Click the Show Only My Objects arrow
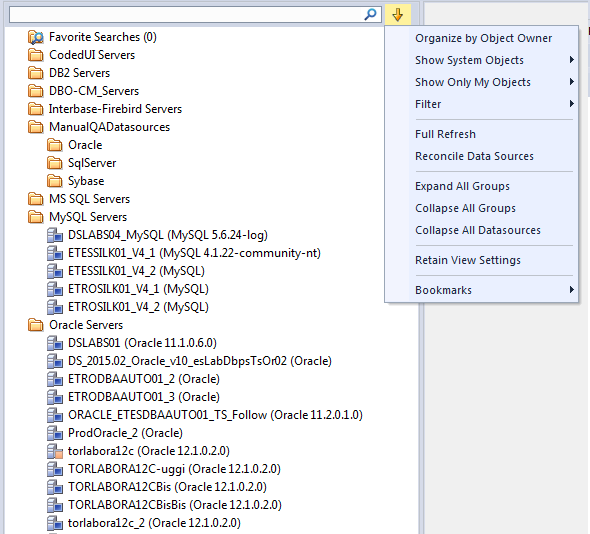This screenshot has width=590, height=534. coord(572,81)
